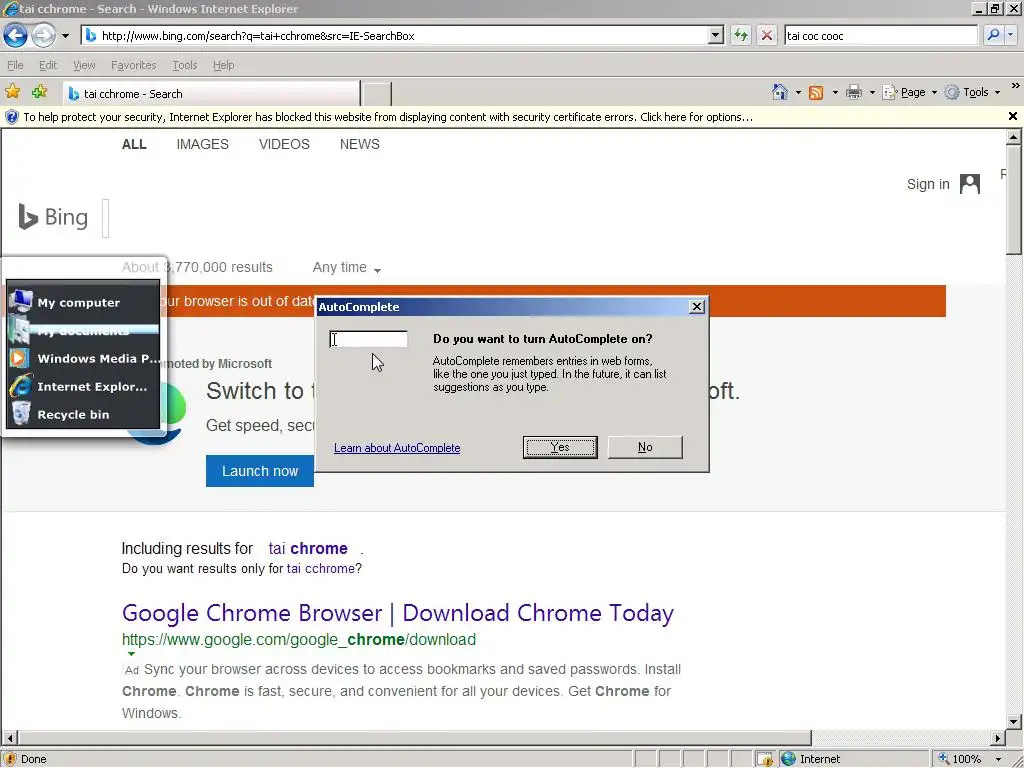Click vertical scrollbar down arrow
The image size is (1024, 768).
coord(1014,722)
